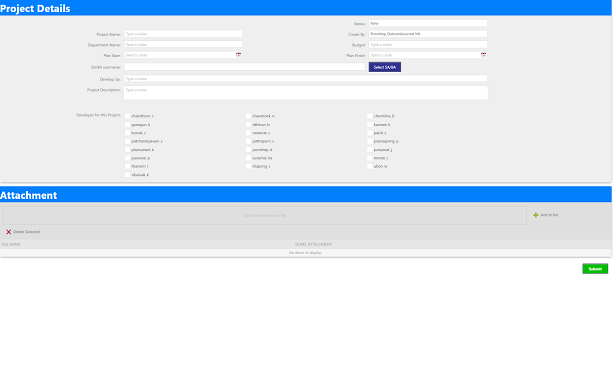Click the green Submit button

point(595,269)
